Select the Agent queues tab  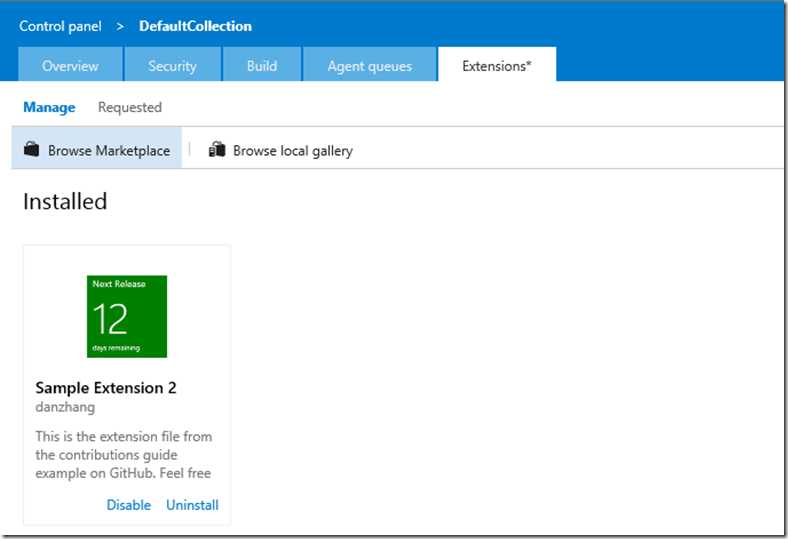click(x=370, y=64)
